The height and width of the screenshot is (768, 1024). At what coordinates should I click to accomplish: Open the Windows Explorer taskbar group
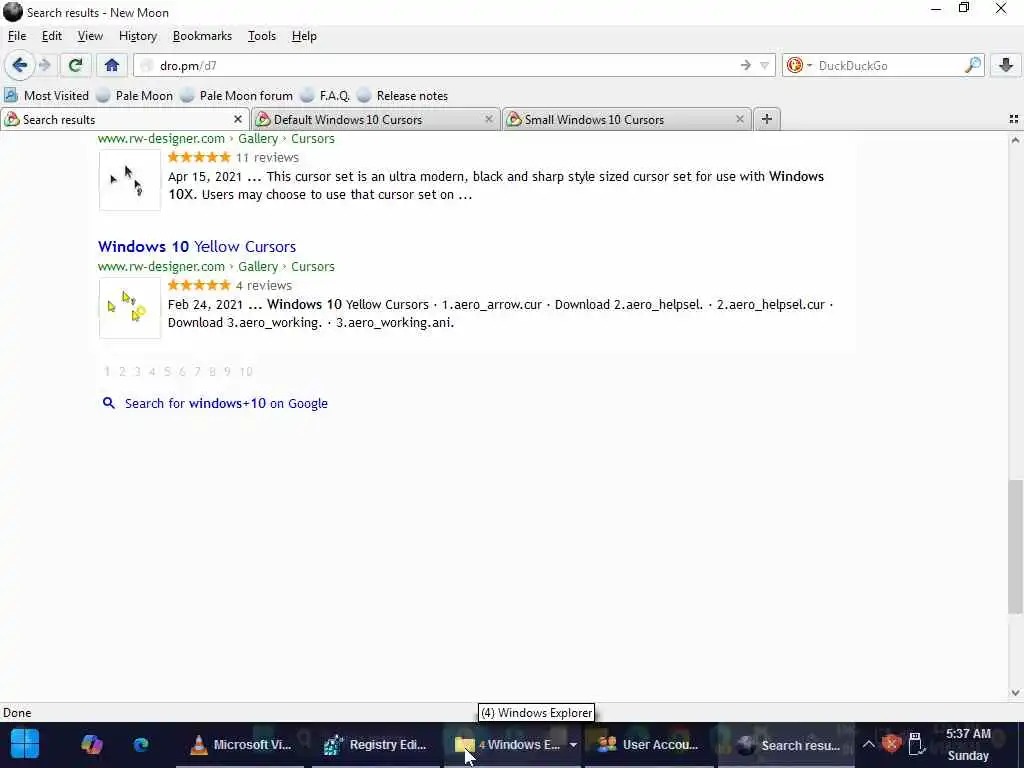[x=506, y=744]
